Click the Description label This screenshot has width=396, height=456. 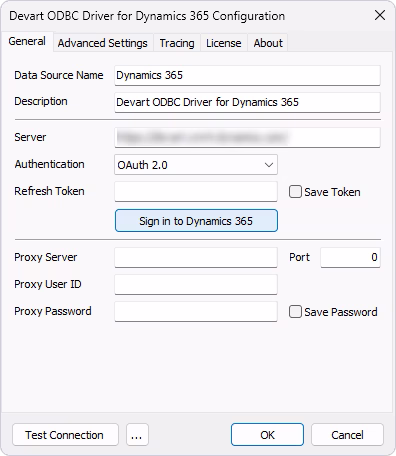click(x=41, y=101)
